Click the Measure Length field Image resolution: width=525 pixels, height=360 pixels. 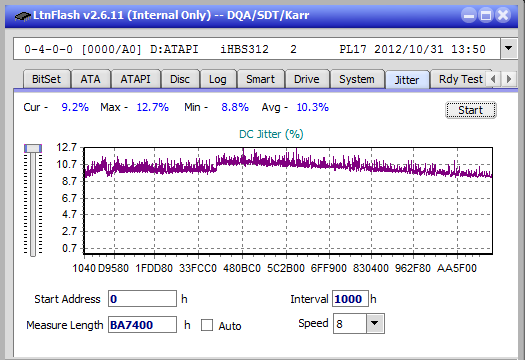(x=142, y=325)
